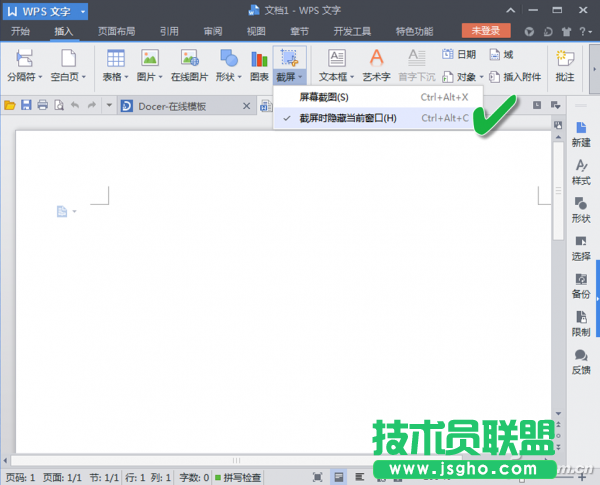Expand the 文本框 dropdown arrow
Screen dimensions: 600x485
click(x=352, y=77)
